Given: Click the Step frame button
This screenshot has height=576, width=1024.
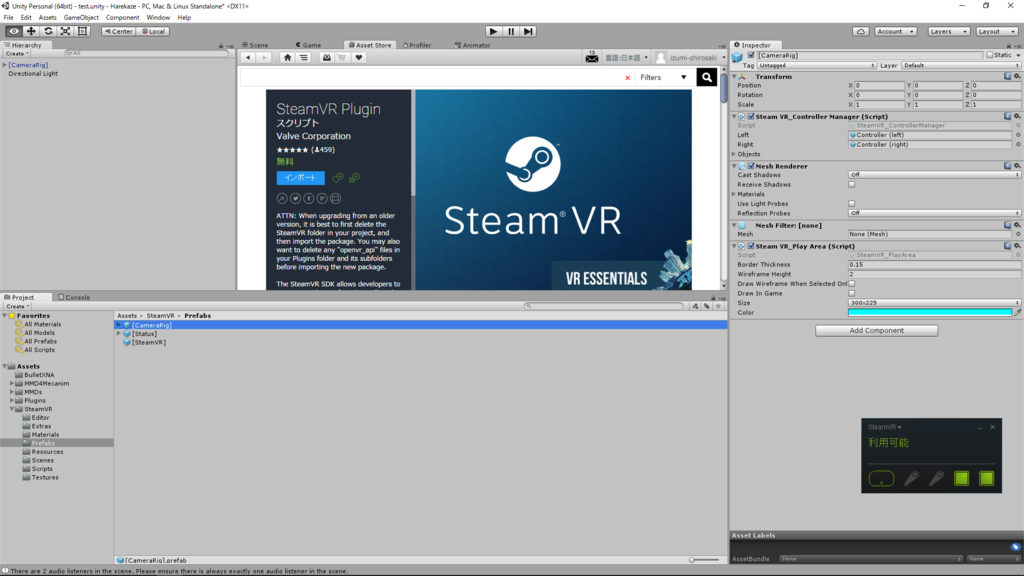Looking at the screenshot, I should [x=528, y=31].
